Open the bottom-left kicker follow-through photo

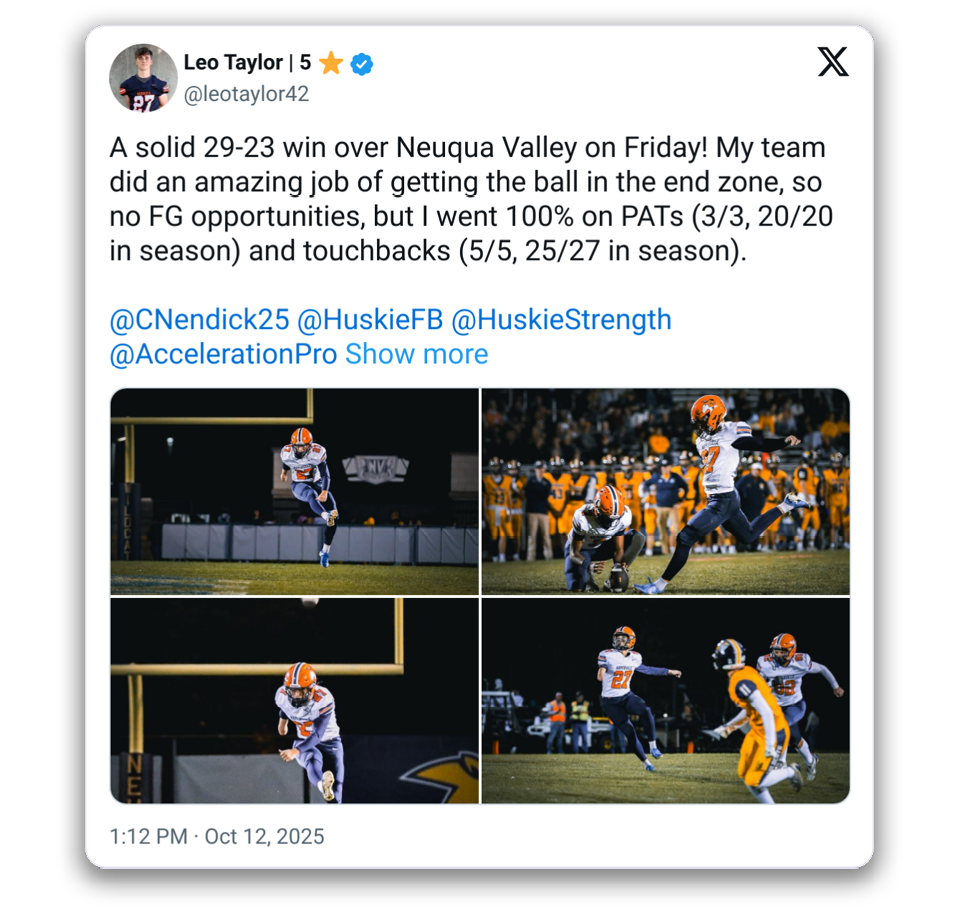coord(294,701)
